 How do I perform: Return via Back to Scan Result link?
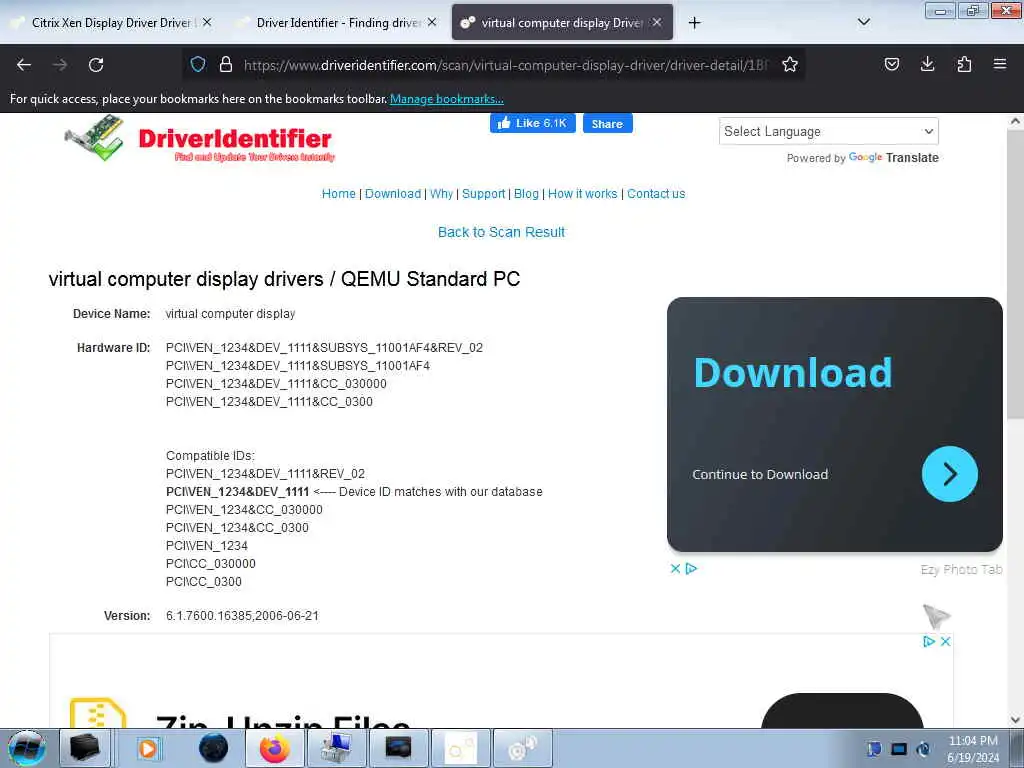502,232
